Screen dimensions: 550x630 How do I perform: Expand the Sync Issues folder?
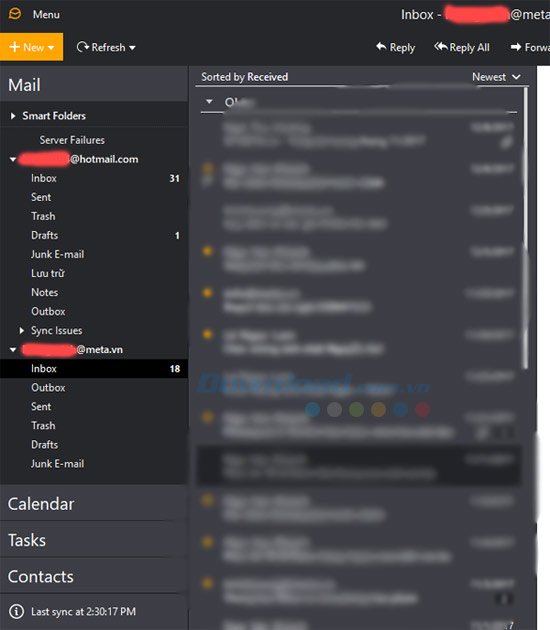pyautogui.click(x=22, y=331)
